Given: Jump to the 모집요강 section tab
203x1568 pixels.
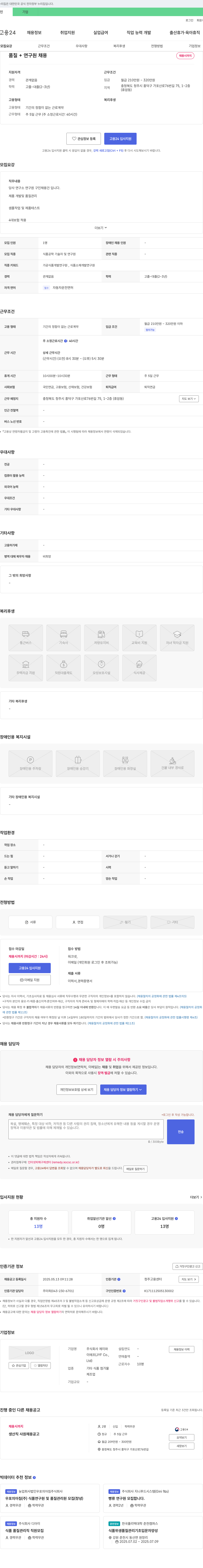Looking at the screenshot, I should click(6, 46).
